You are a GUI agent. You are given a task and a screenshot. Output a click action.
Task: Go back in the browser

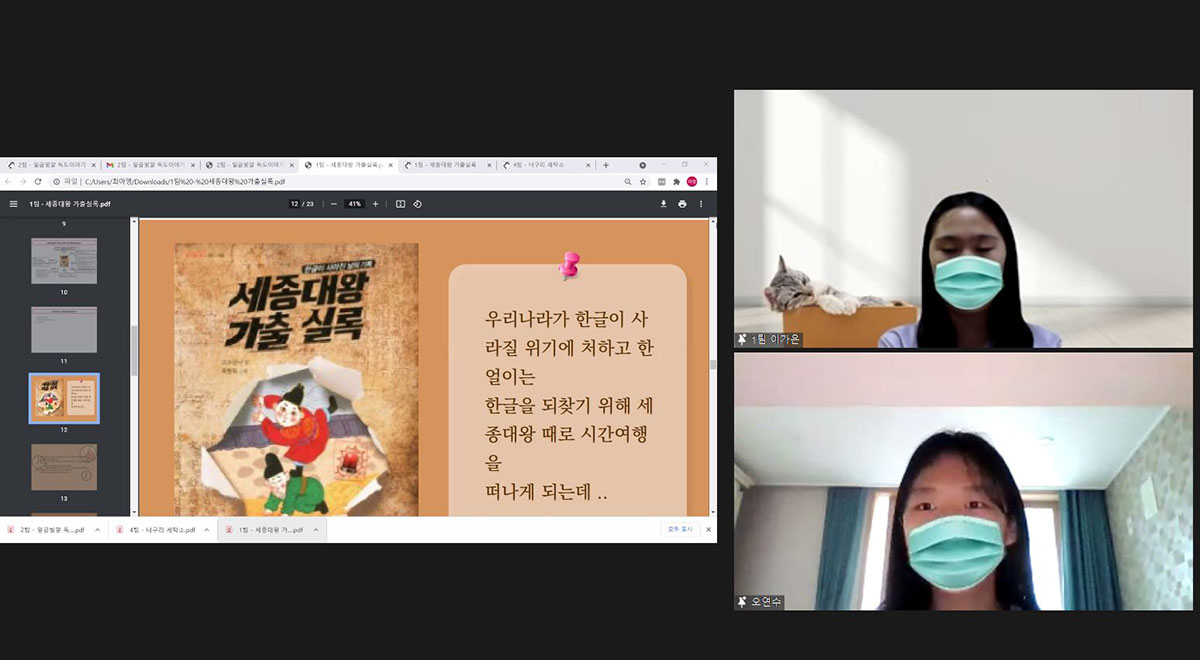point(8,182)
